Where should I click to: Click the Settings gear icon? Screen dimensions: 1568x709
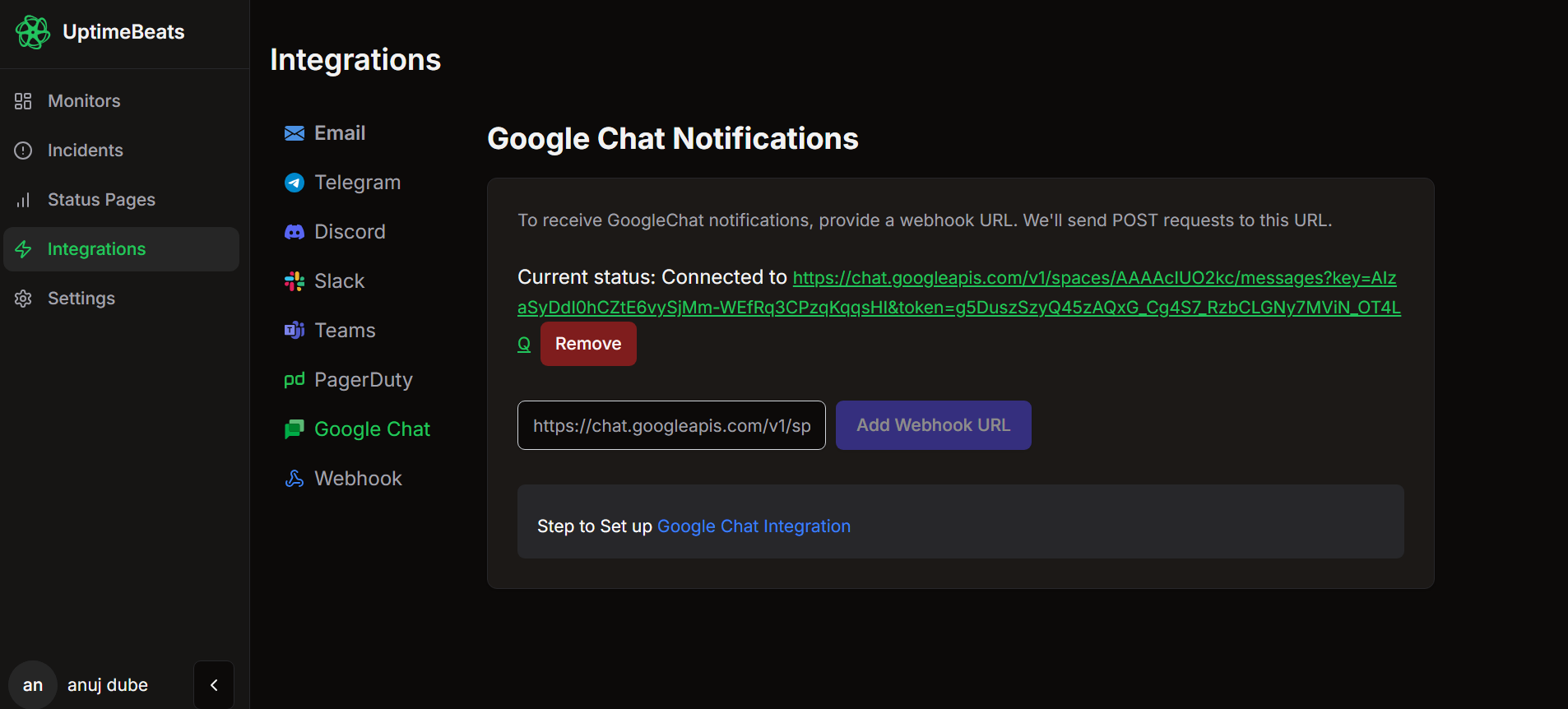tap(23, 299)
